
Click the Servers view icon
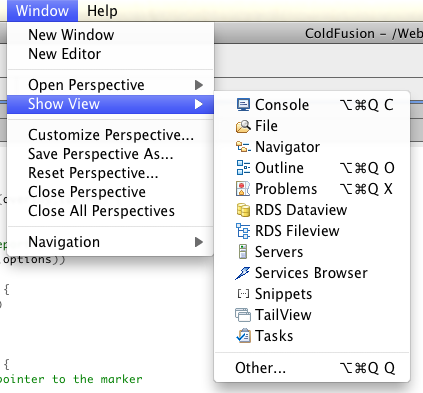tap(243, 252)
